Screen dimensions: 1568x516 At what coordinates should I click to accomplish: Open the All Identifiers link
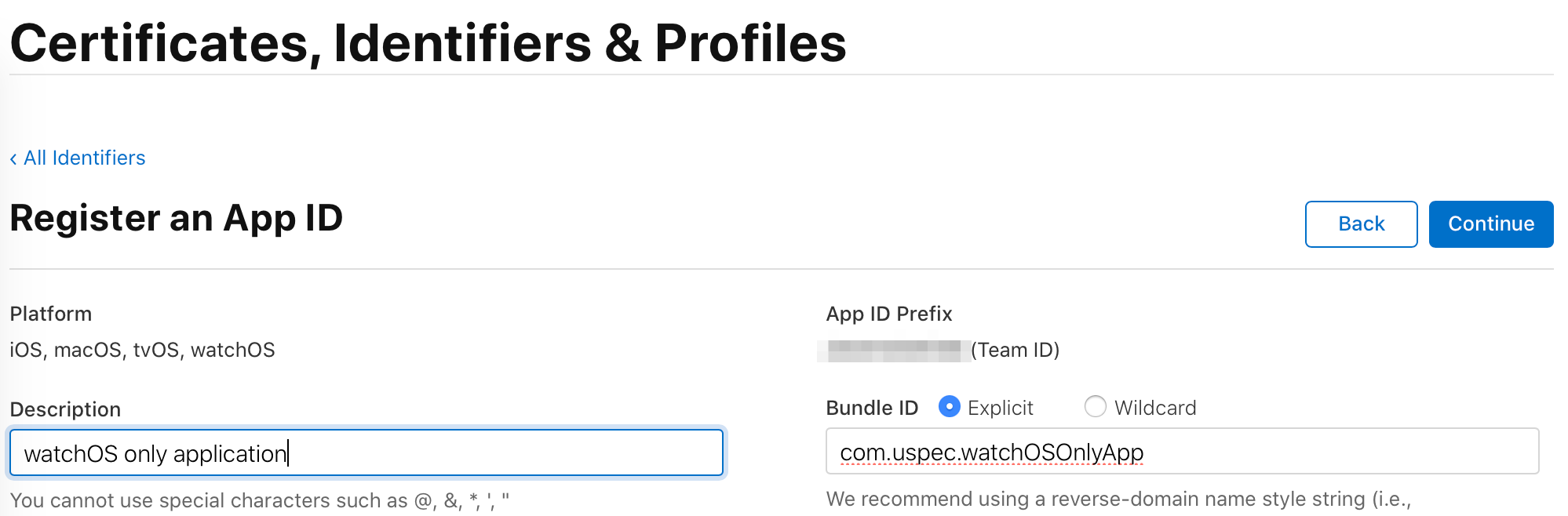point(84,158)
